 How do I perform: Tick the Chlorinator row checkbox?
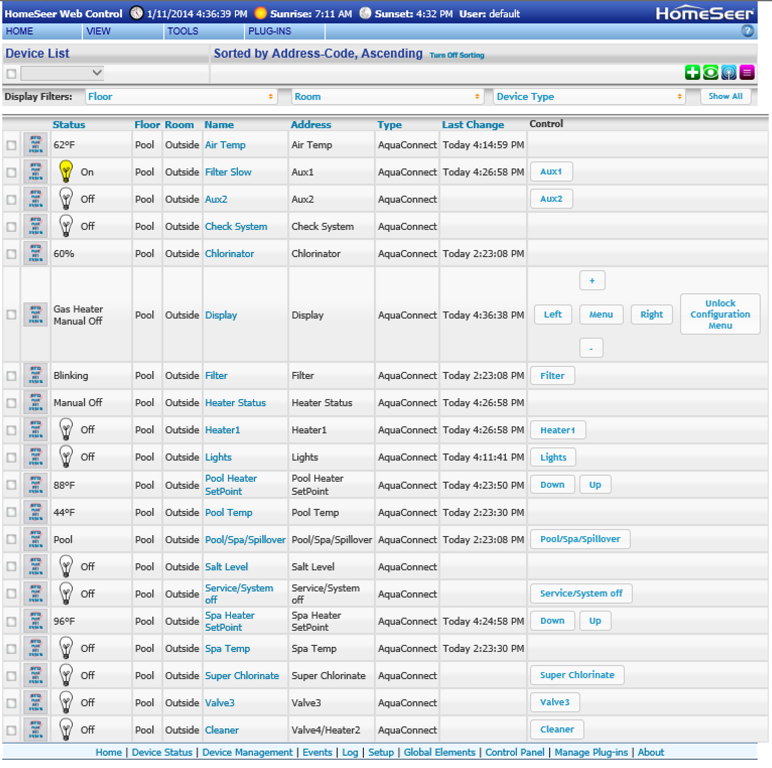[x=11, y=254]
